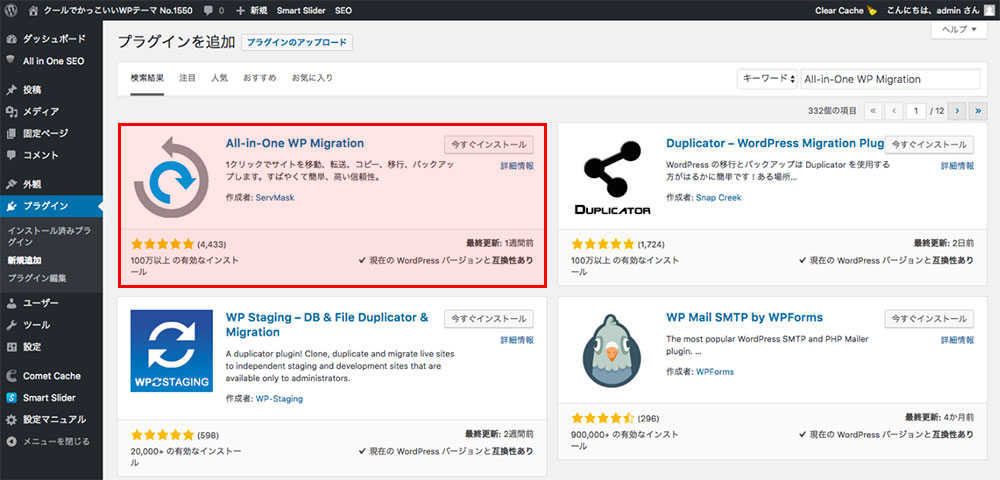Click the plus icon next to 新規
1000x480 pixels.
240,11
